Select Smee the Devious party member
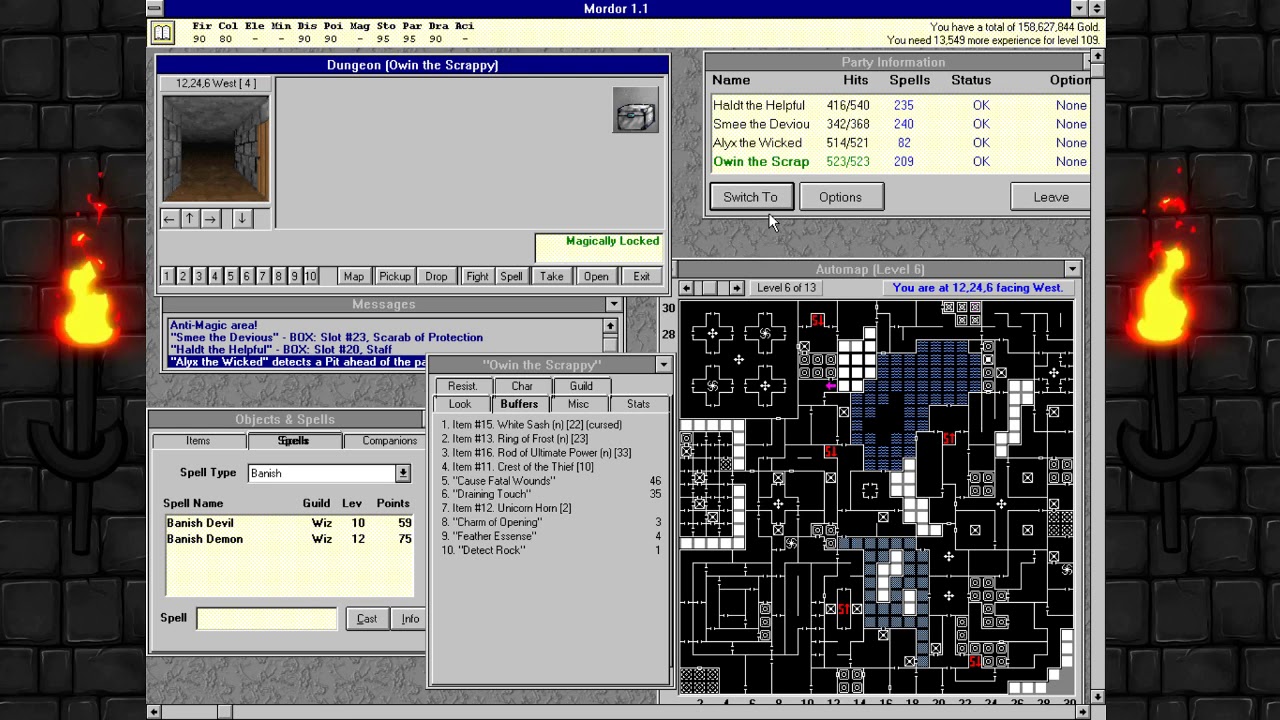The width and height of the screenshot is (1280, 720). 899,124
